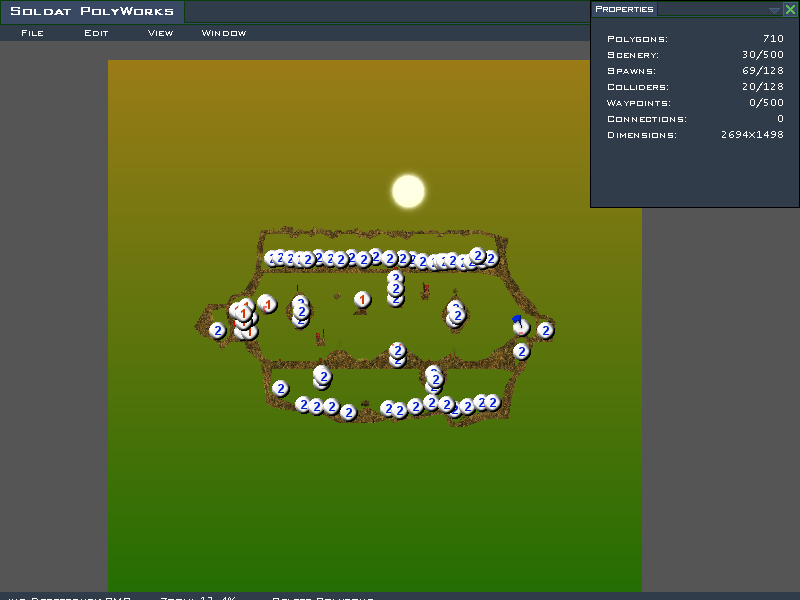800x600 pixels.
Task: Click the Polygons count 710 in Properties
Action: click(x=773, y=39)
